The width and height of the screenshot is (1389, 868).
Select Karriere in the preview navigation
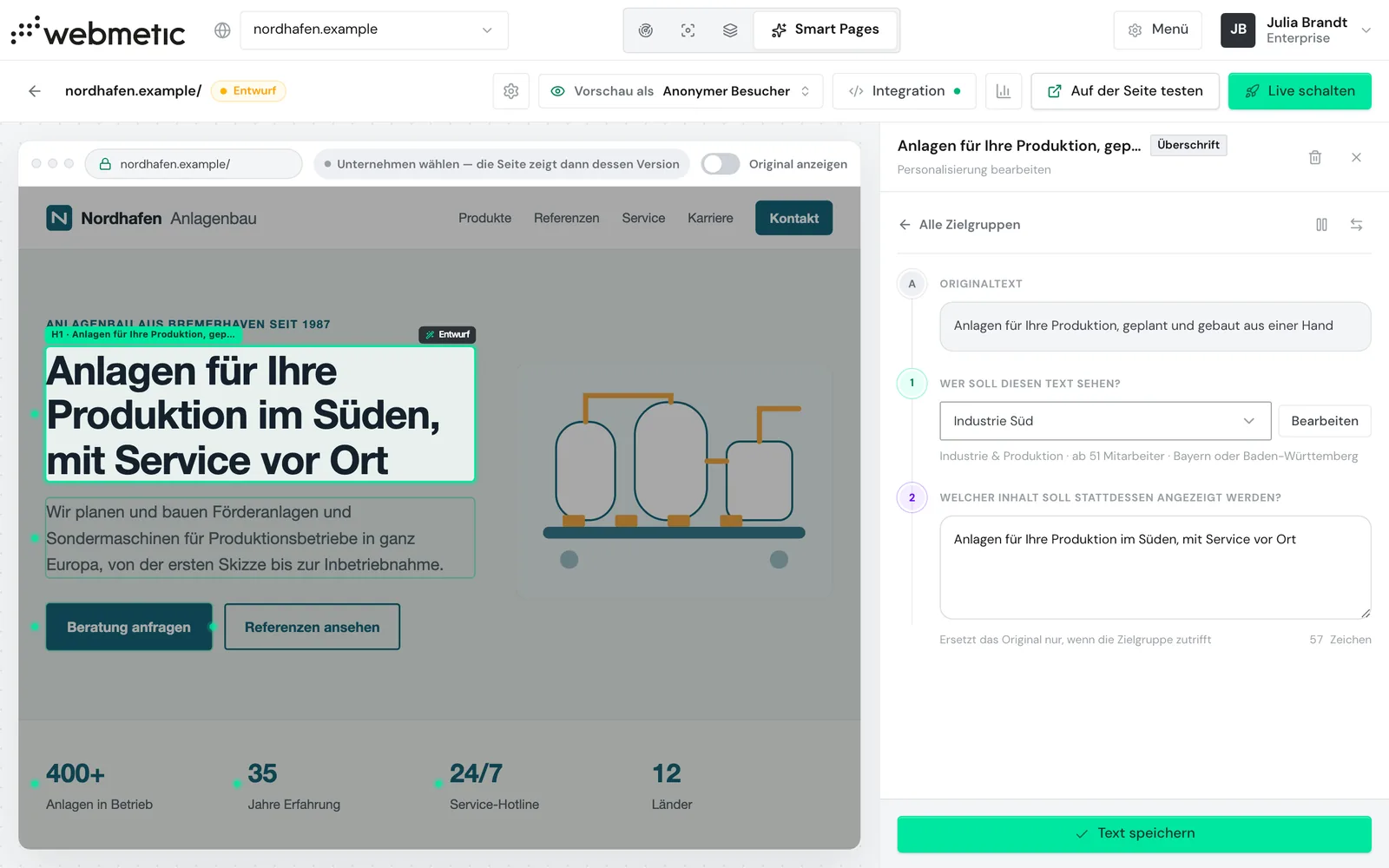click(x=710, y=218)
